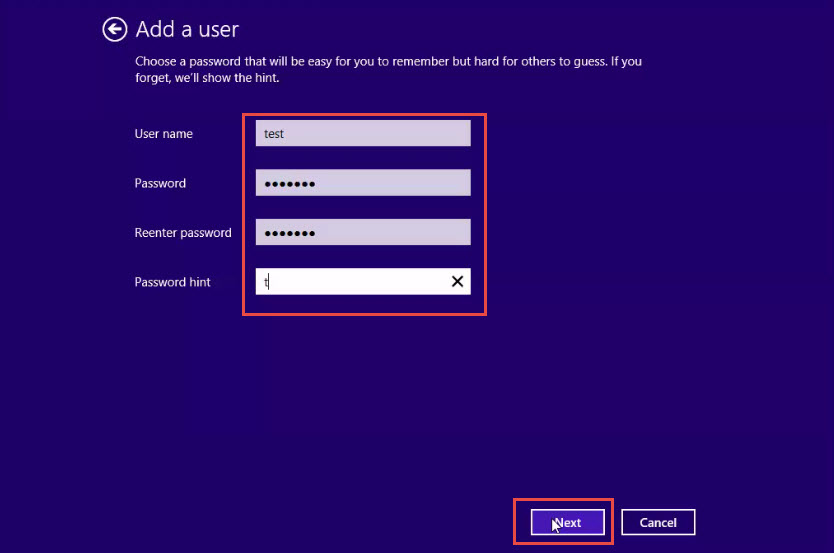Viewport: 834px width, 553px height.
Task: Click the 'Choose a password' instruction text
Action: click(x=388, y=70)
